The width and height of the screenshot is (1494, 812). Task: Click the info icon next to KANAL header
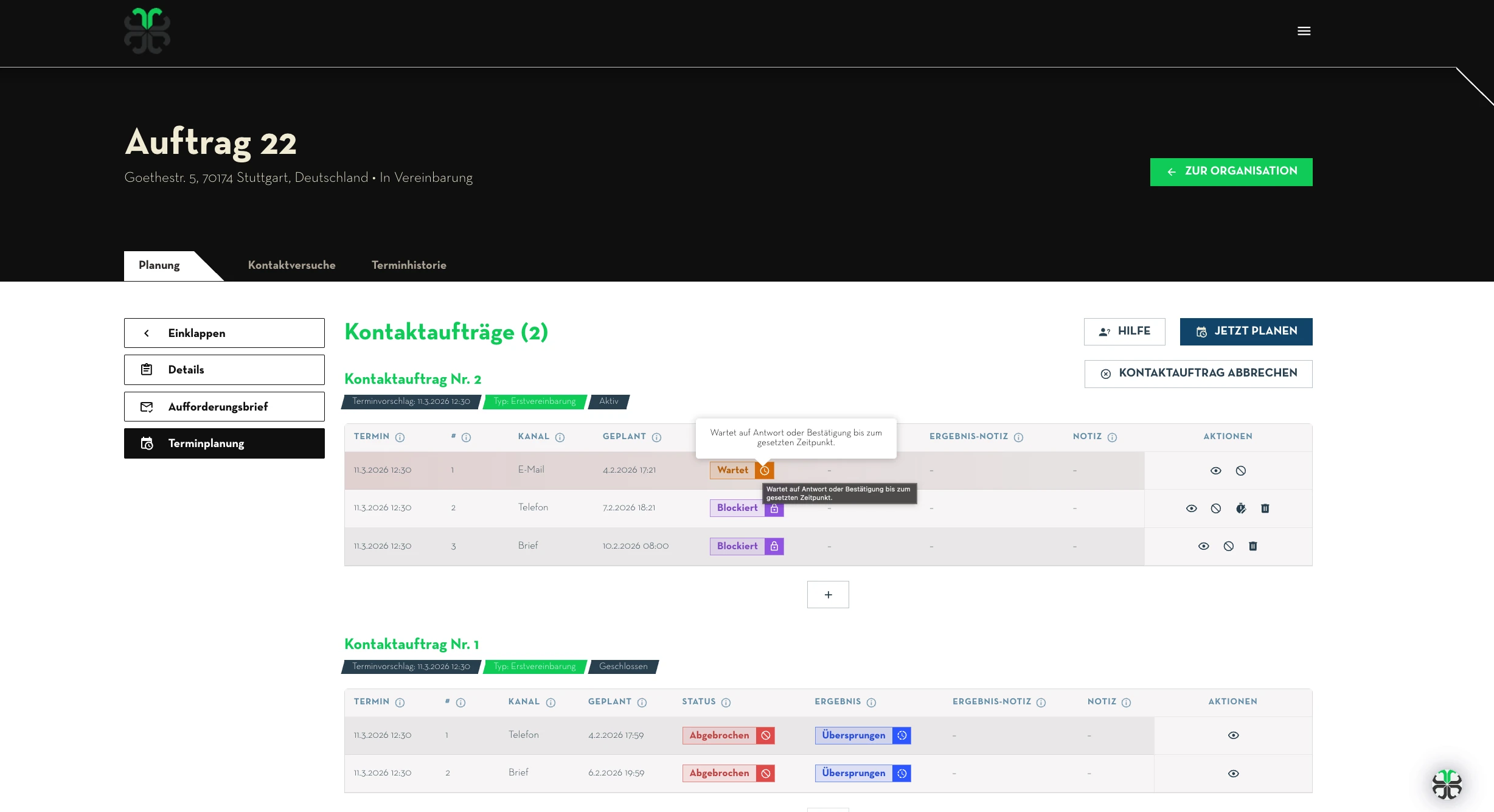pos(560,437)
